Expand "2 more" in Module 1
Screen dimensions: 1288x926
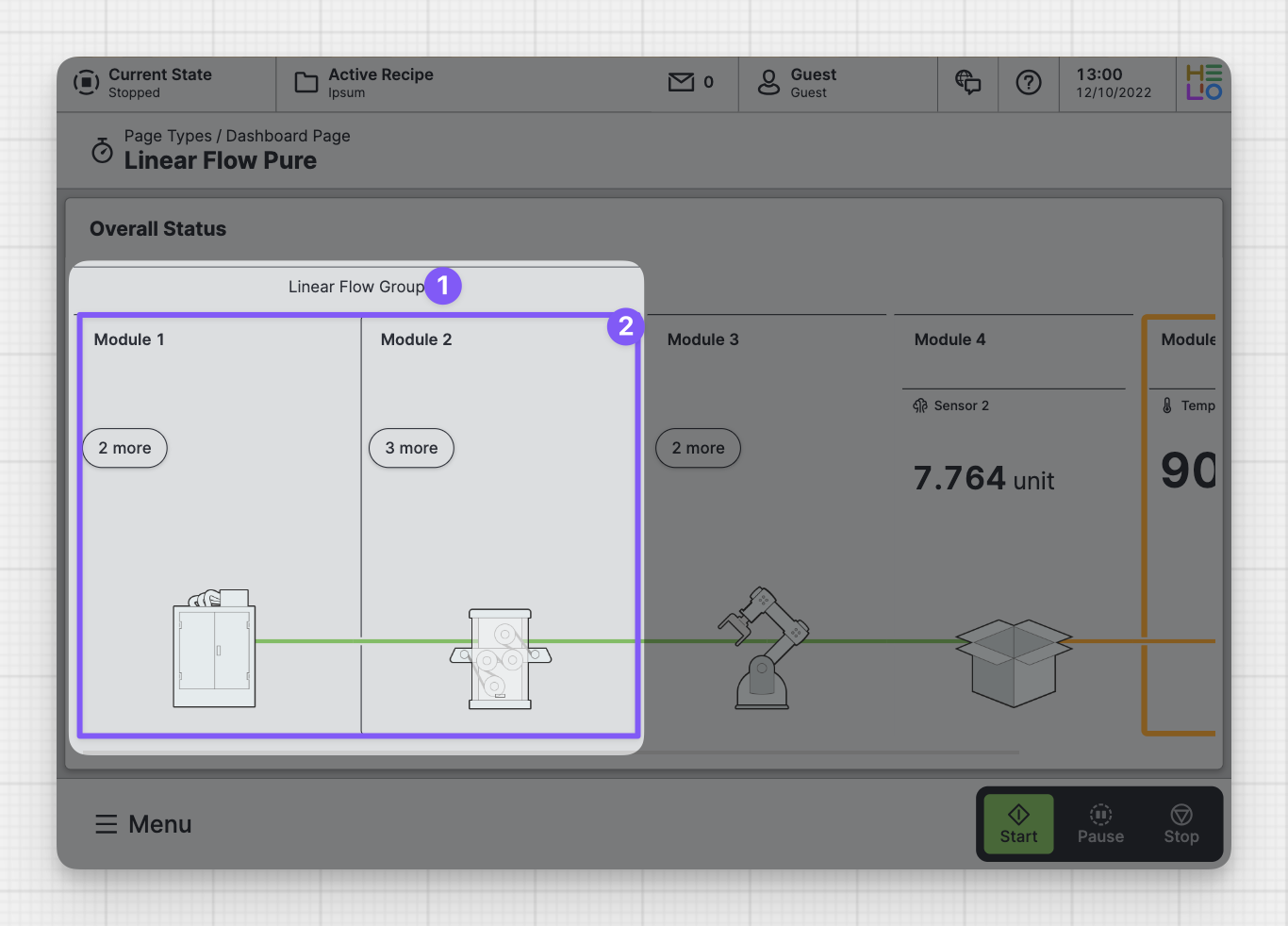pyautogui.click(x=125, y=448)
